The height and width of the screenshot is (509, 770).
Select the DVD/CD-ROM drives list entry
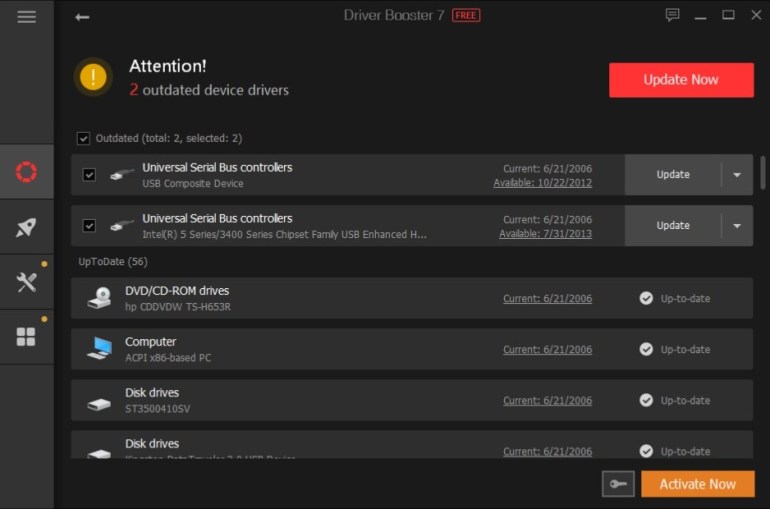[300, 298]
